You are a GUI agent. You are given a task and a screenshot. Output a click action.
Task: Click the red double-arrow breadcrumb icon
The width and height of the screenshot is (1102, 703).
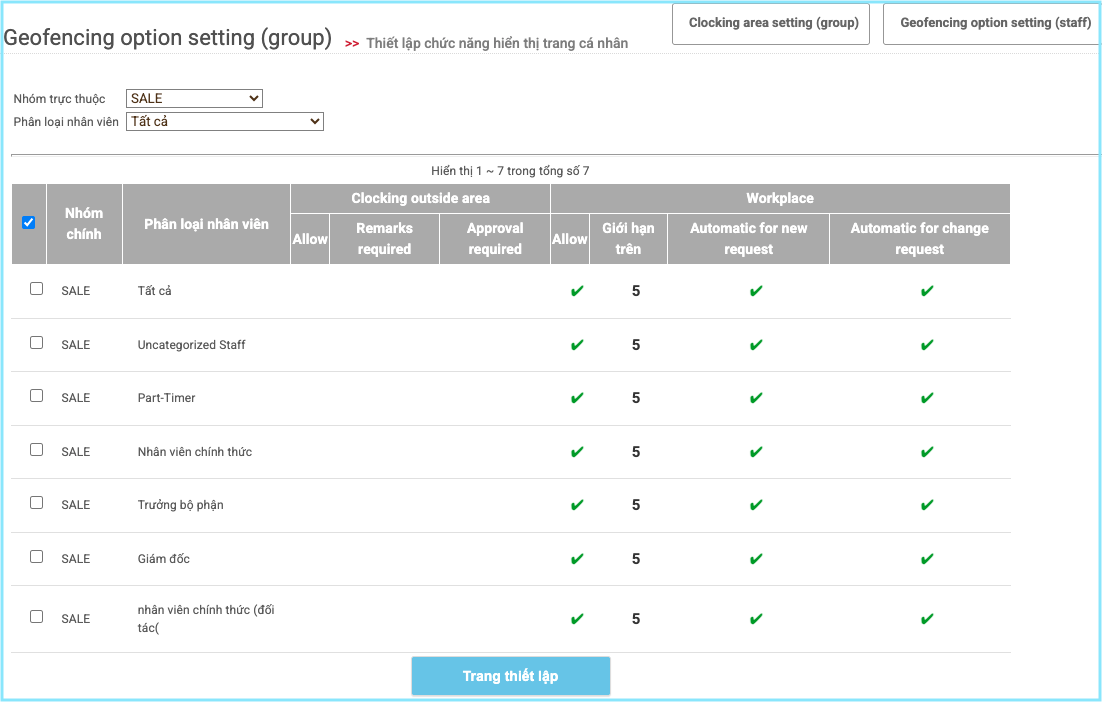coord(352,44)
